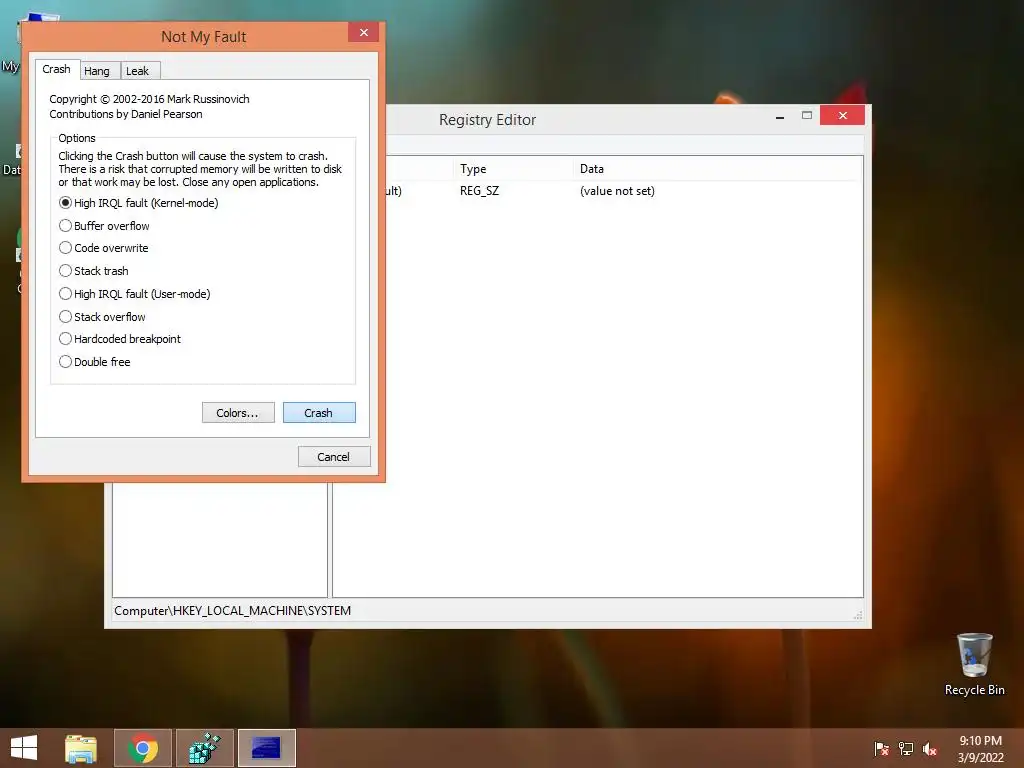
Task: Open Action Center flag tray icon
Action: (881, 749)
